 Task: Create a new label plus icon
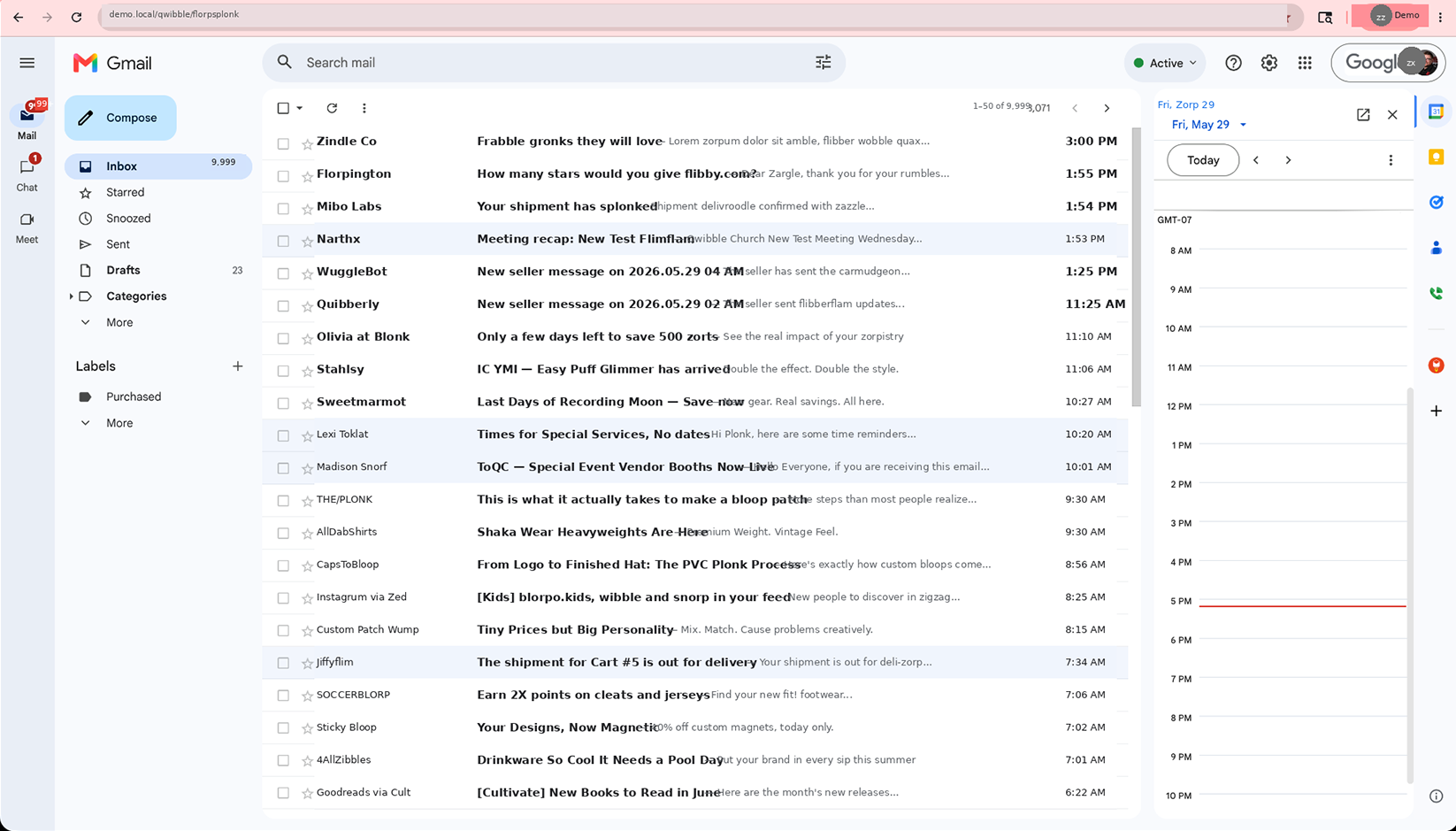click(237, 366)
